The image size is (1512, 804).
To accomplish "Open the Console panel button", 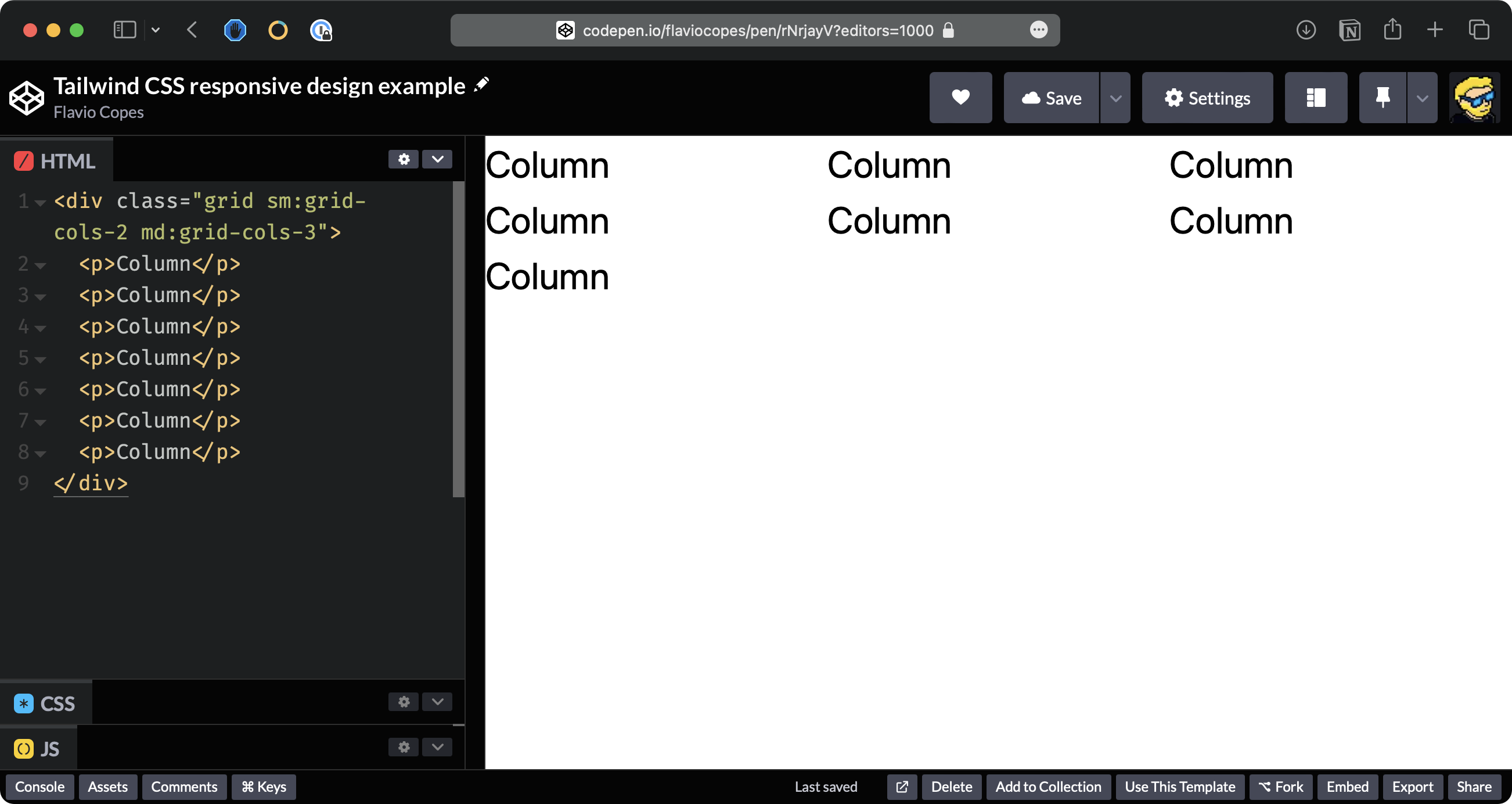I will tap(39, 787).
